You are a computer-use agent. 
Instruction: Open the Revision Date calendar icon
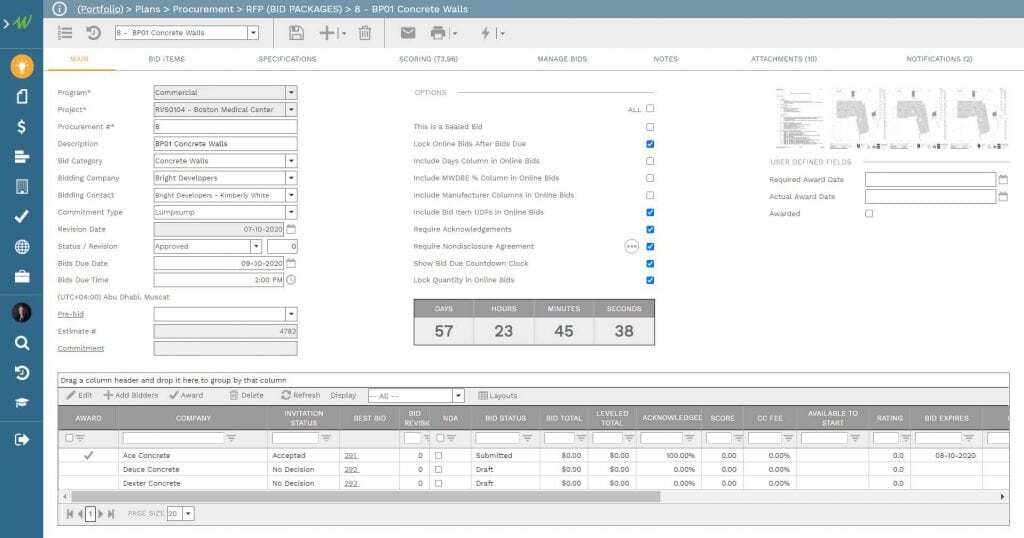click(x=291, y=229)
